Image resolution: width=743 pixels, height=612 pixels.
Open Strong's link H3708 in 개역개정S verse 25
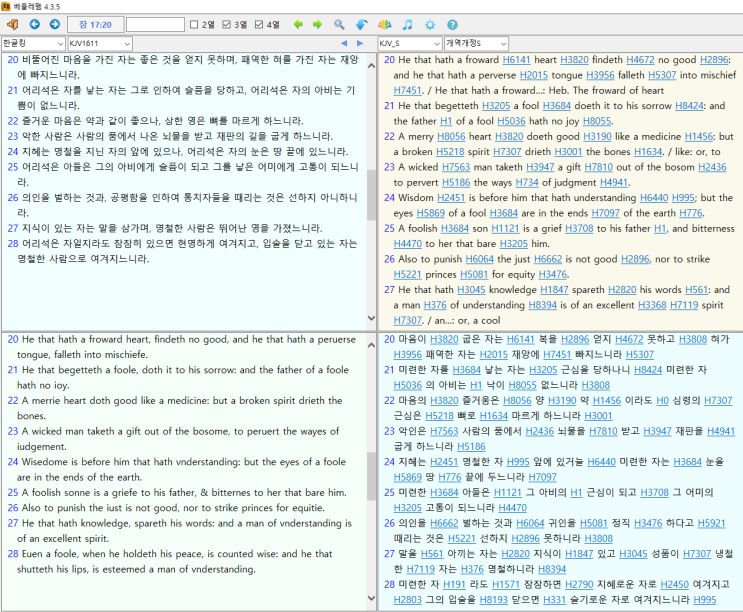[x=654, y=493]
